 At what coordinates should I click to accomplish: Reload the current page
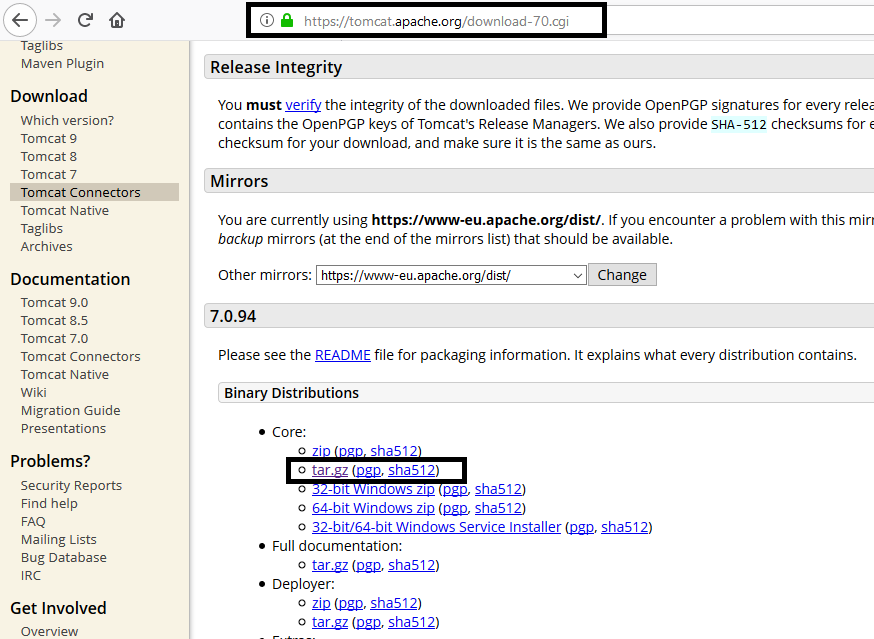[85, 21]
